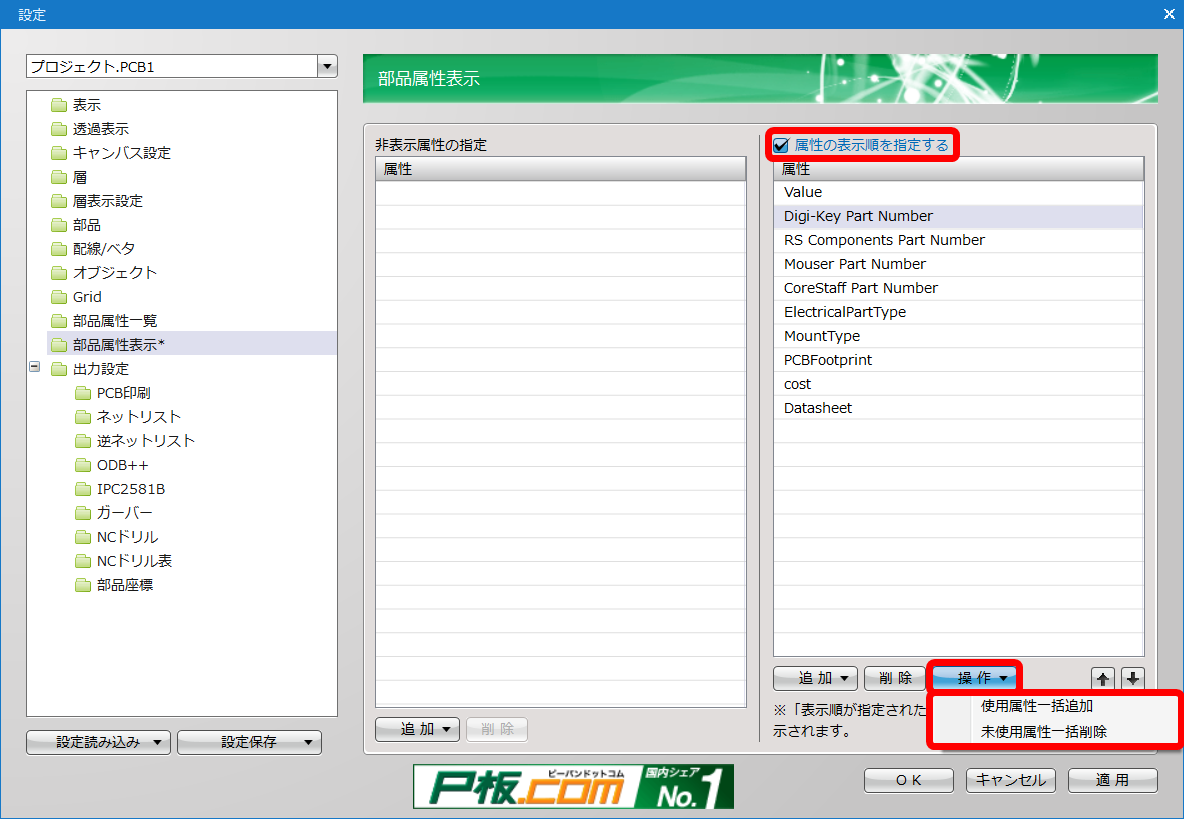Open the NCドリル folder icon
This screenshot has width=1184, height=819.
[83, 537]
